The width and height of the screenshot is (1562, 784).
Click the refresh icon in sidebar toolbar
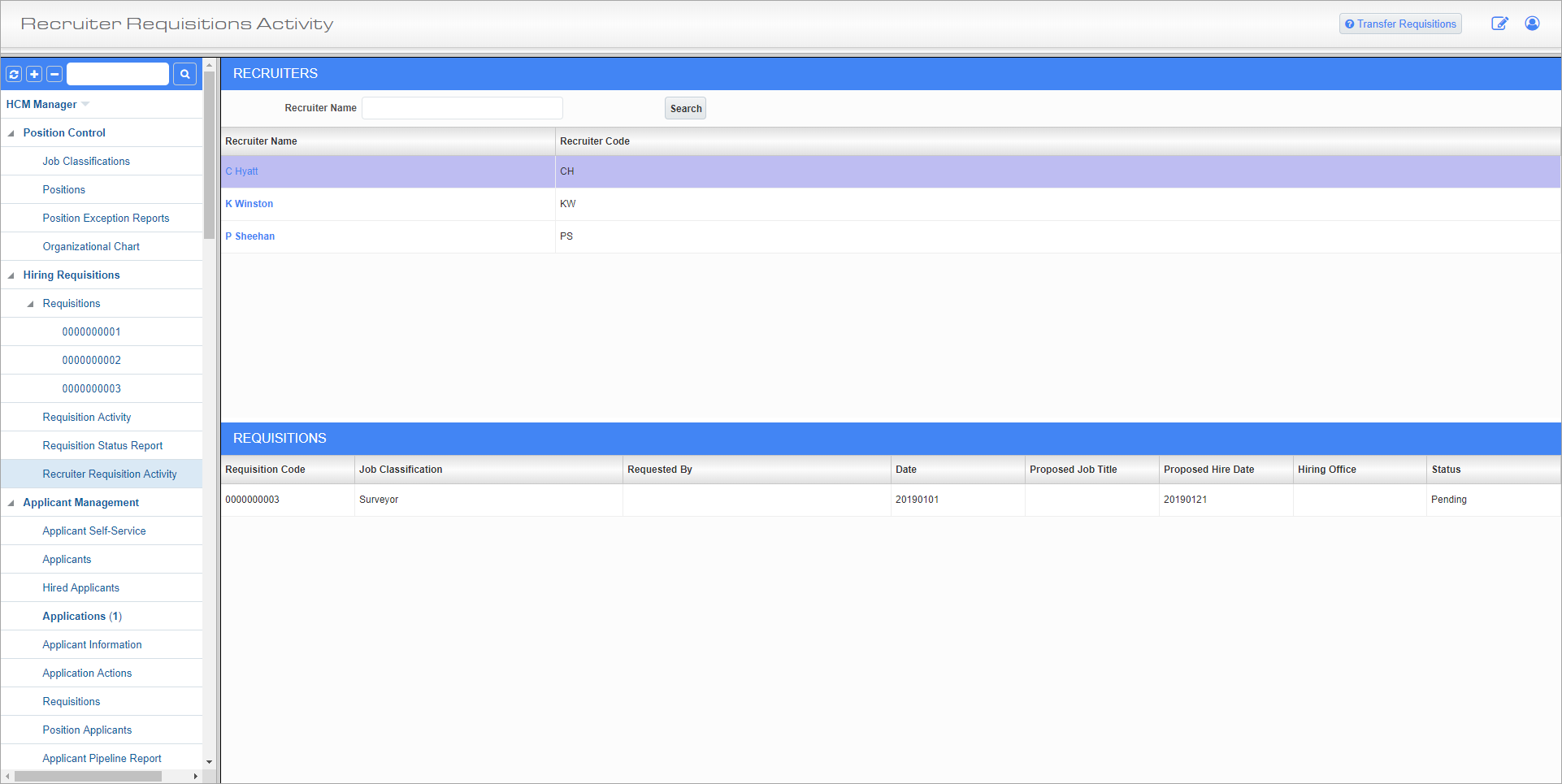(14, 75)
